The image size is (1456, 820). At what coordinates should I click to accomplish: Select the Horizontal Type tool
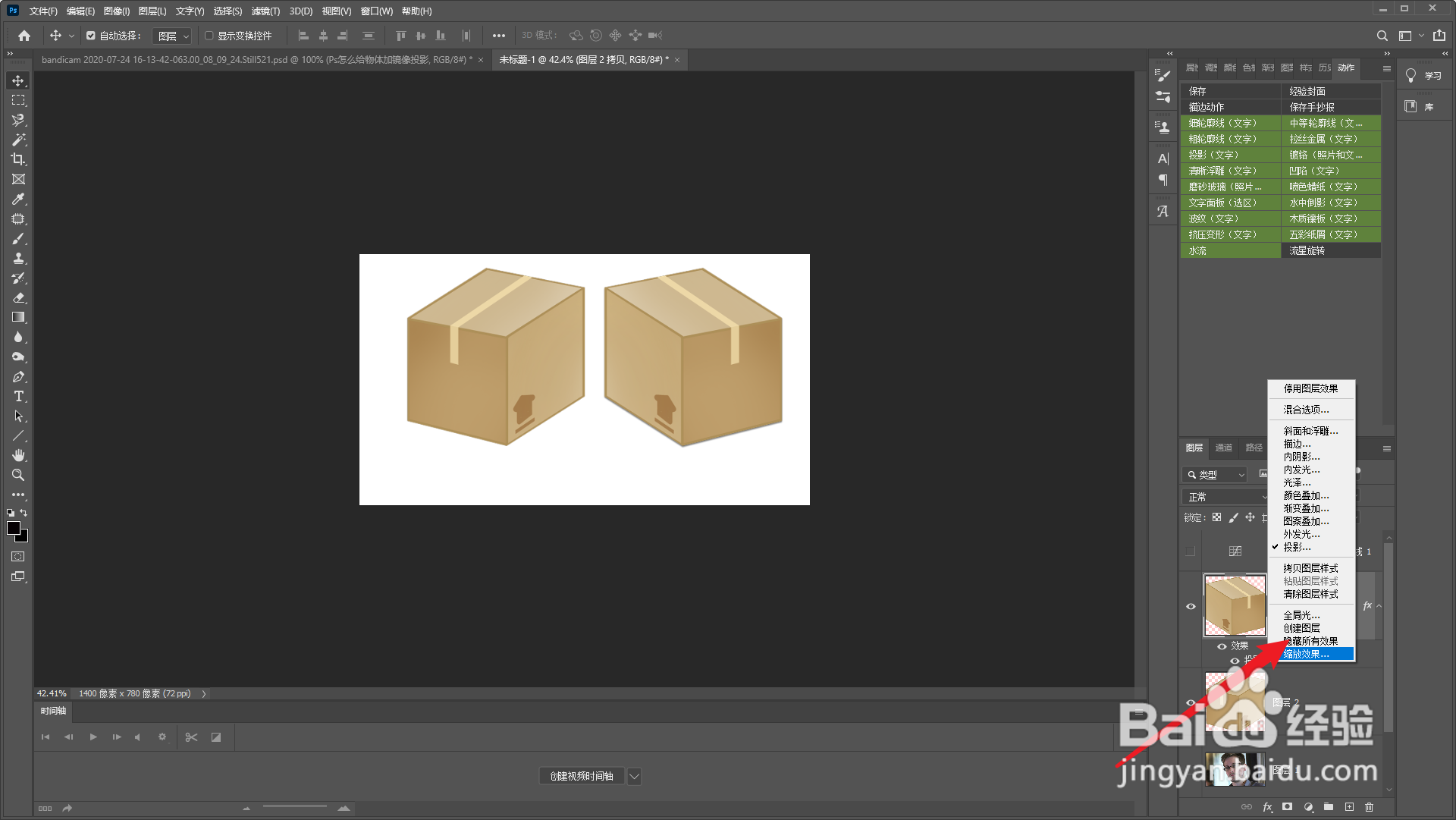click(x=18, y=396)
